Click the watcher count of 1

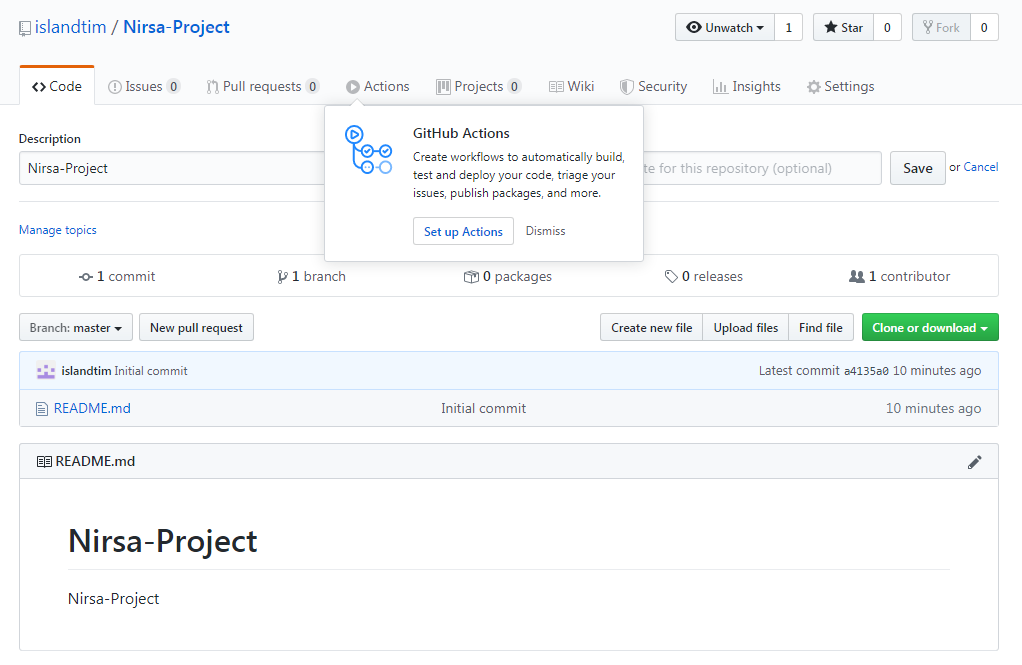[x=789, y=27]
